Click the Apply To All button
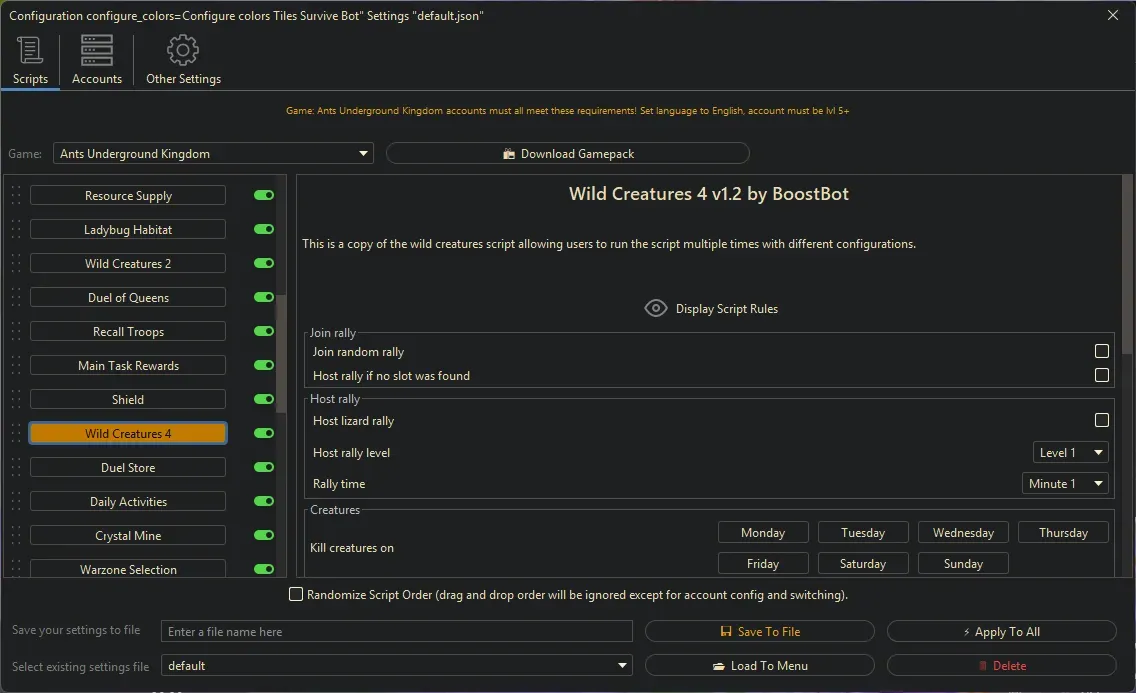This screenshot has height=693, width=1136. coord(1001,632)
